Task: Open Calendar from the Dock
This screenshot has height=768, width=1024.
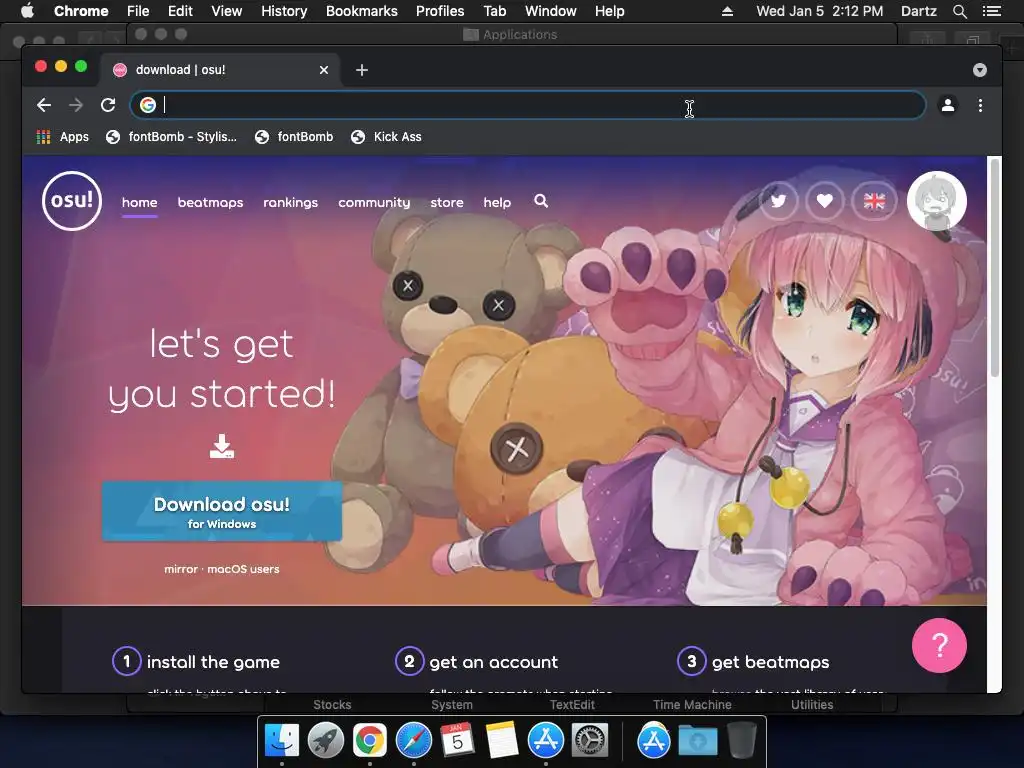Action: click(x=457, y=740)
